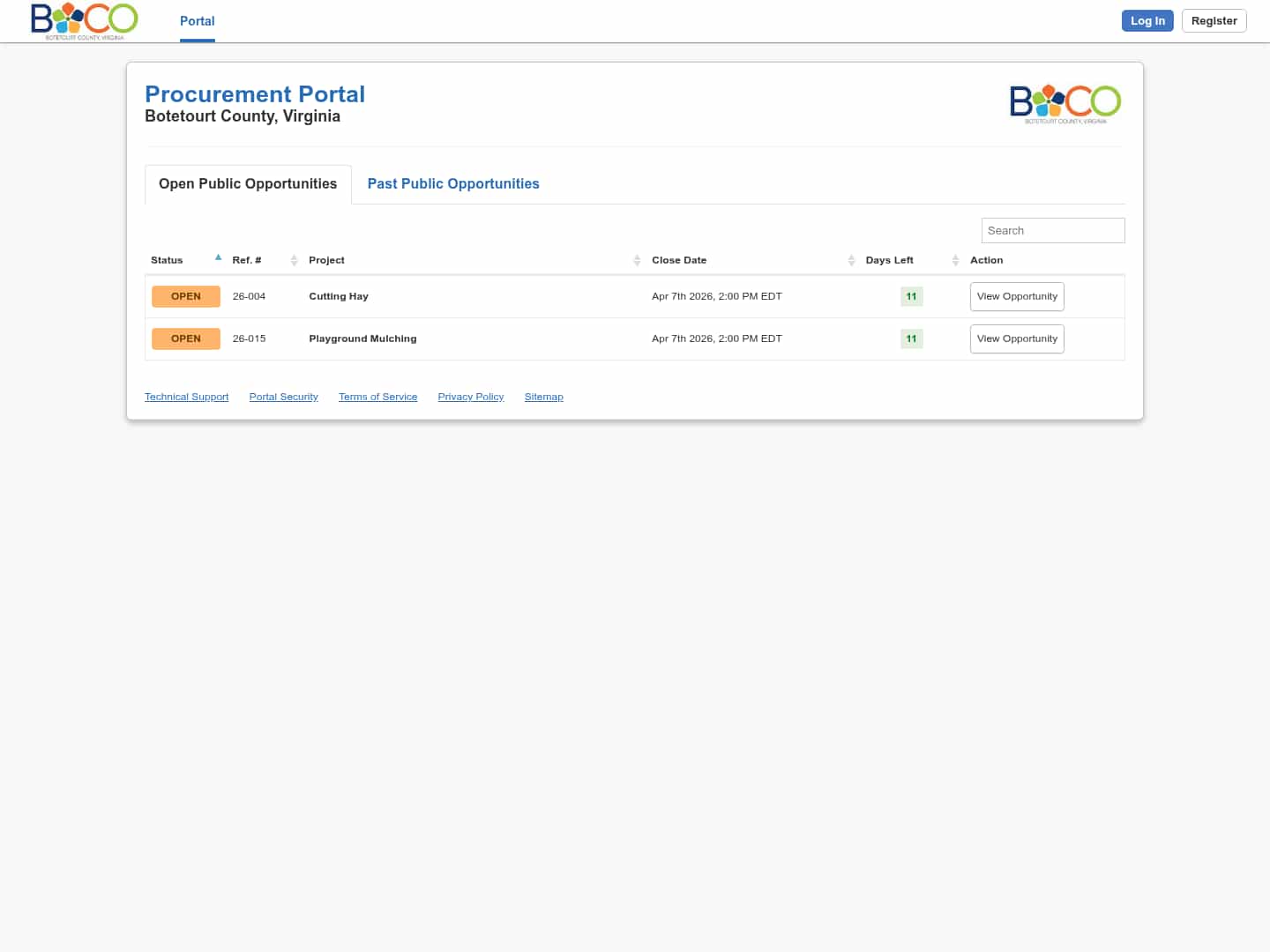Select the Open Public Opportunities tab

coord(247,183)
